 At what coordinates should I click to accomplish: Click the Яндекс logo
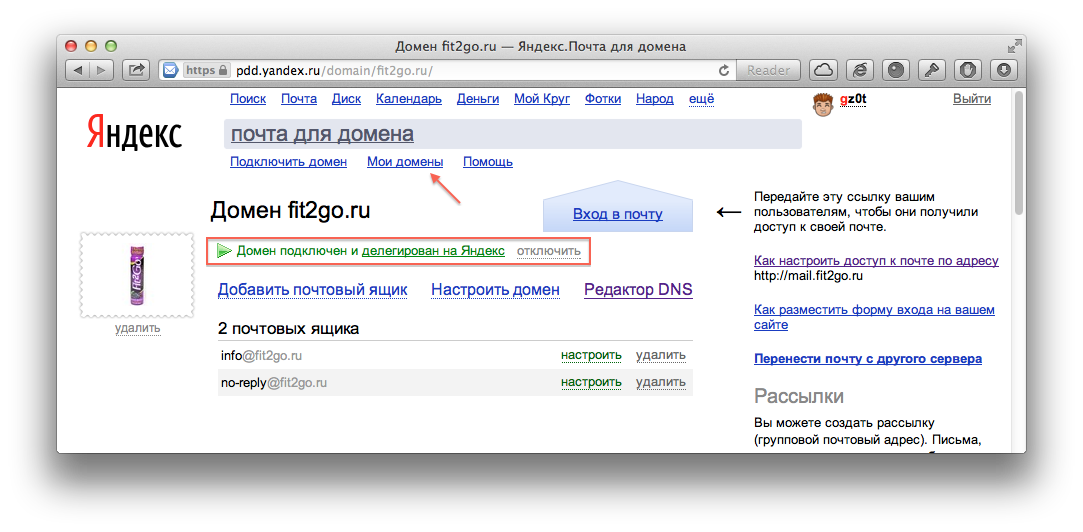134,133
